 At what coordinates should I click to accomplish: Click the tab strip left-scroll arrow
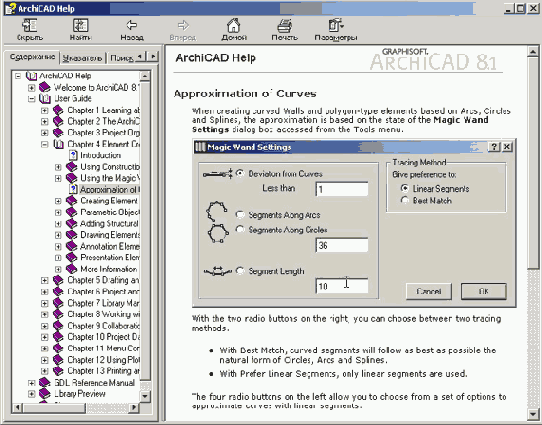[140, 56]
